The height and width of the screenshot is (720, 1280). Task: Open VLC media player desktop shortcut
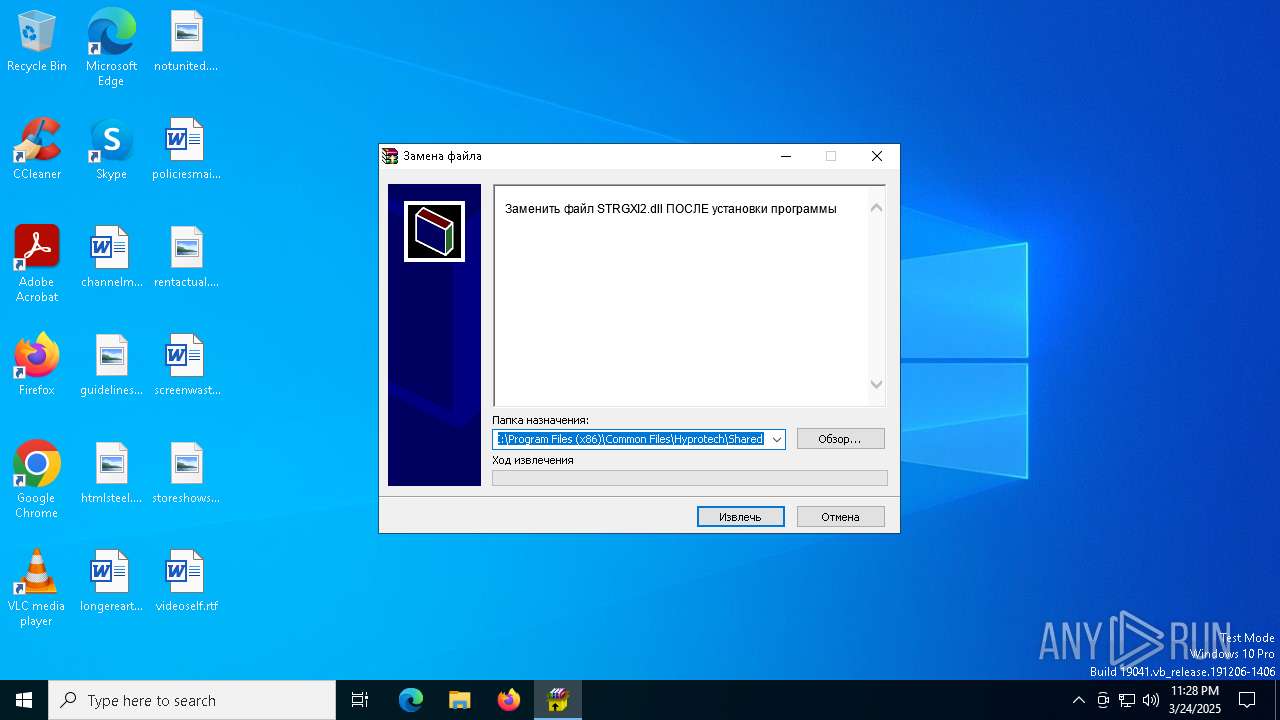(37, 588)
